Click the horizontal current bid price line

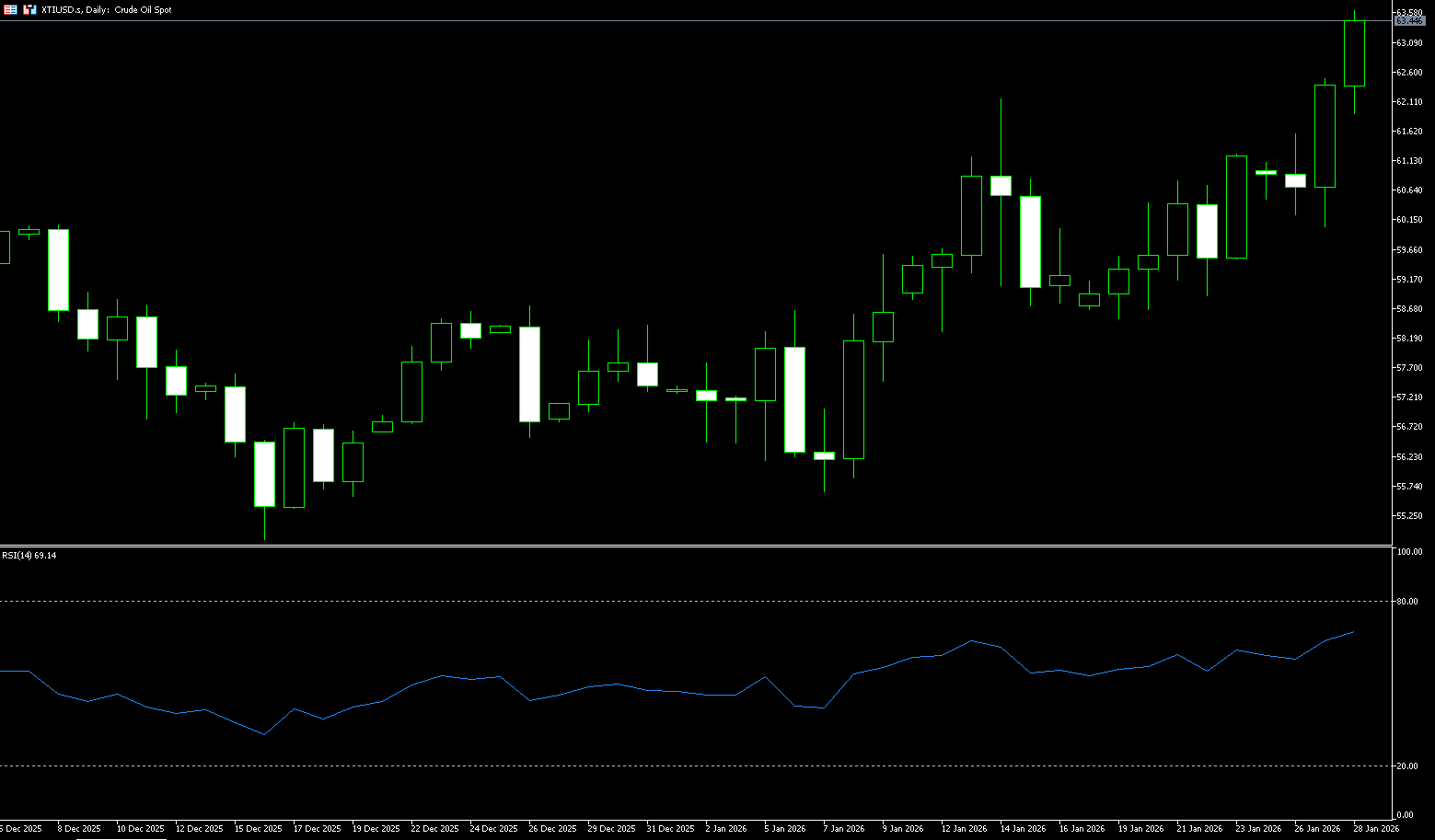644,20
